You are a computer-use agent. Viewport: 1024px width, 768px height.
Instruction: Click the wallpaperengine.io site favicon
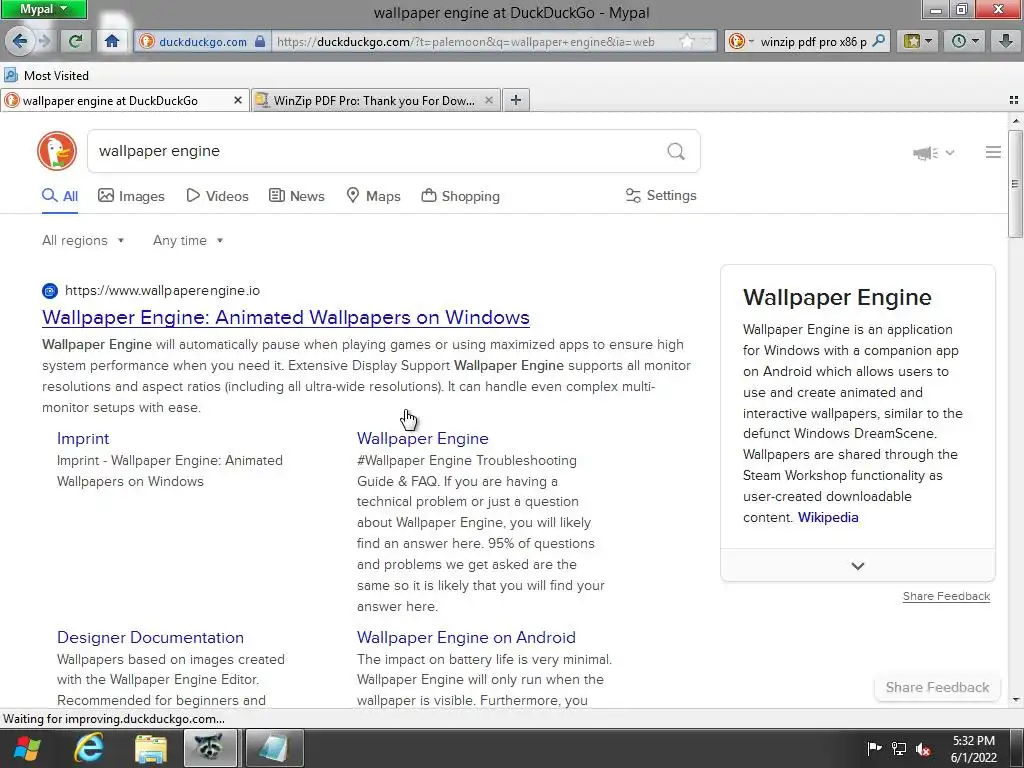click(50, 291)
